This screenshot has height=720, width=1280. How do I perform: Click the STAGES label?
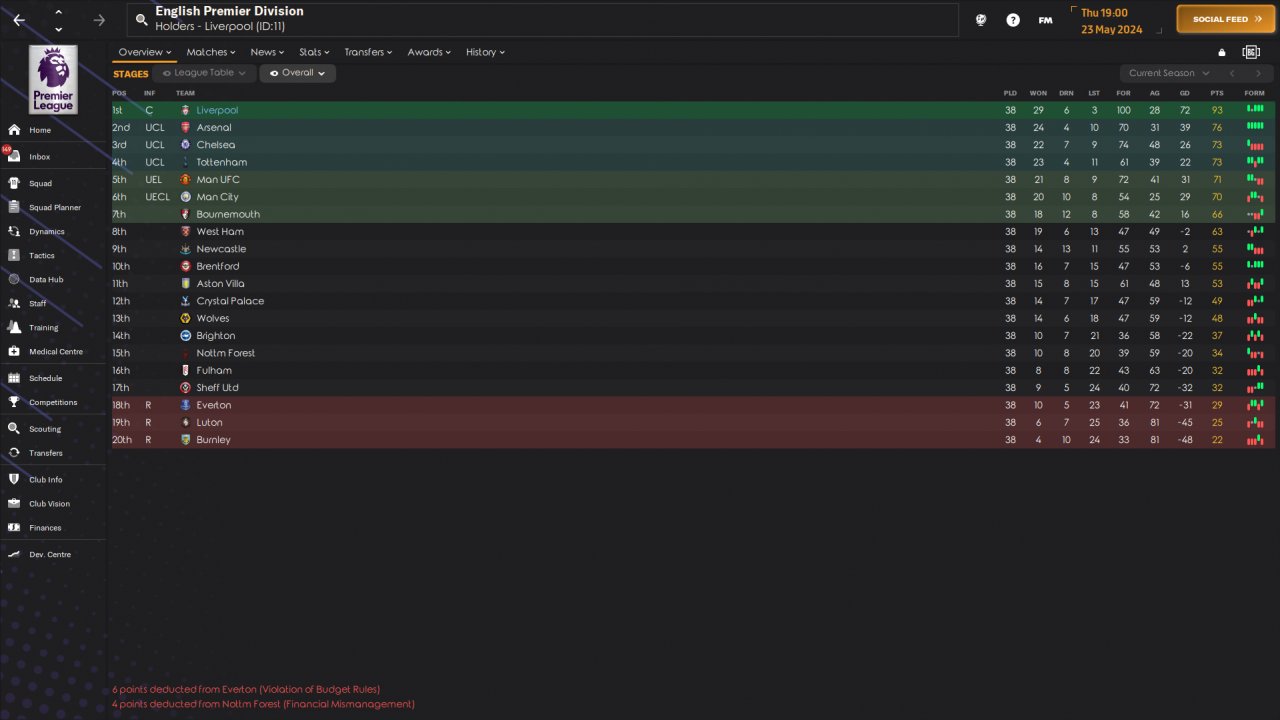[131, 74]
